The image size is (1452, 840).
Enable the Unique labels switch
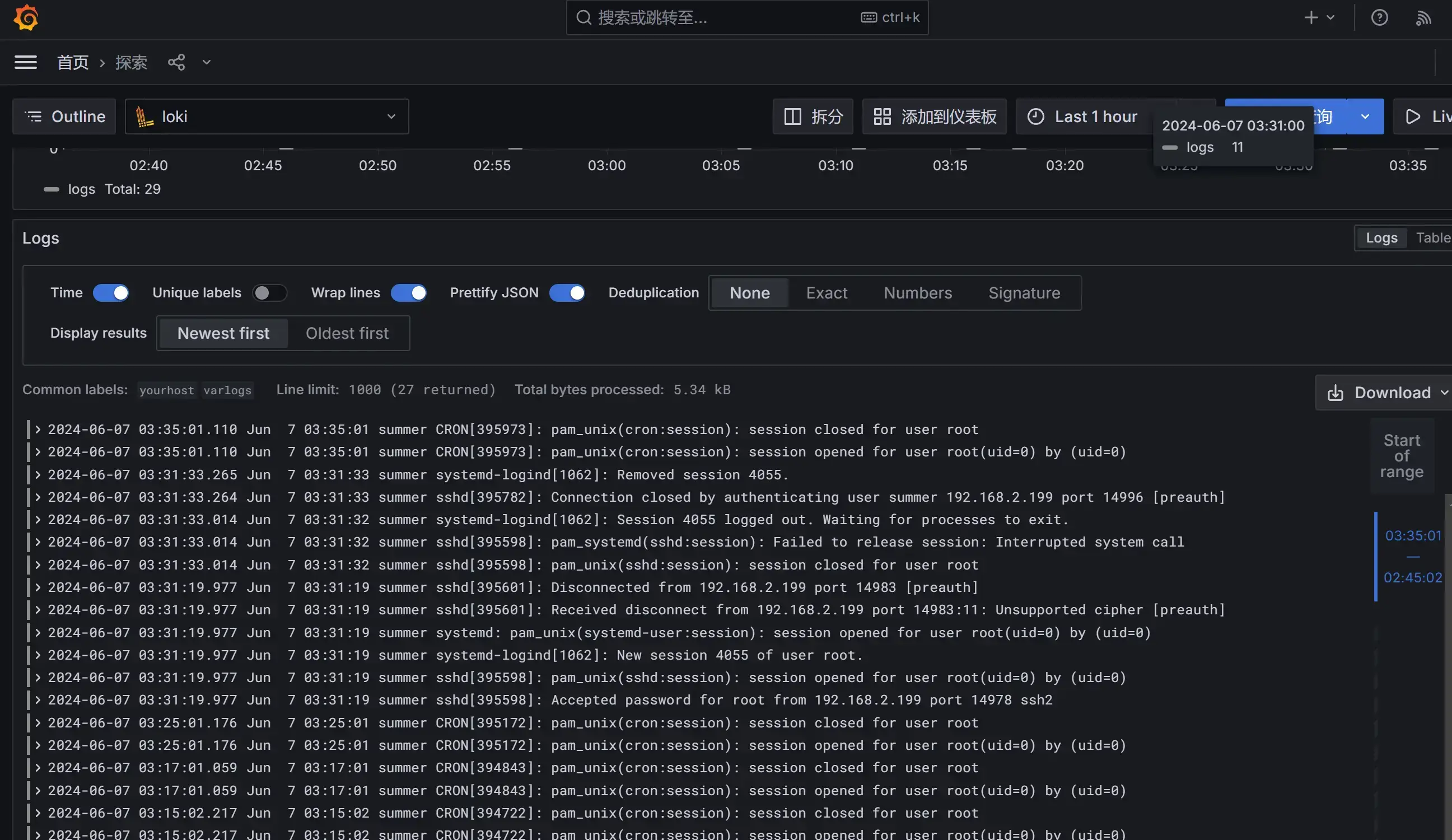(270, 293)
